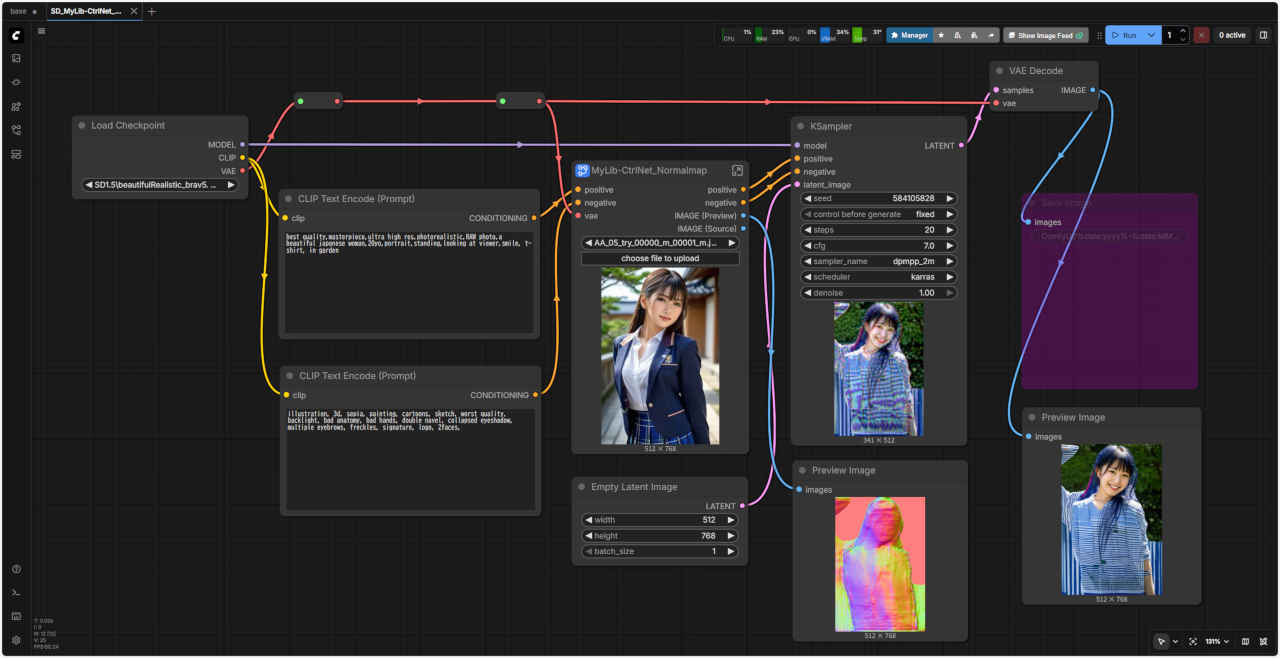Click the denoise 1.00 slider field
The image size is (1280, 658).
878,293
